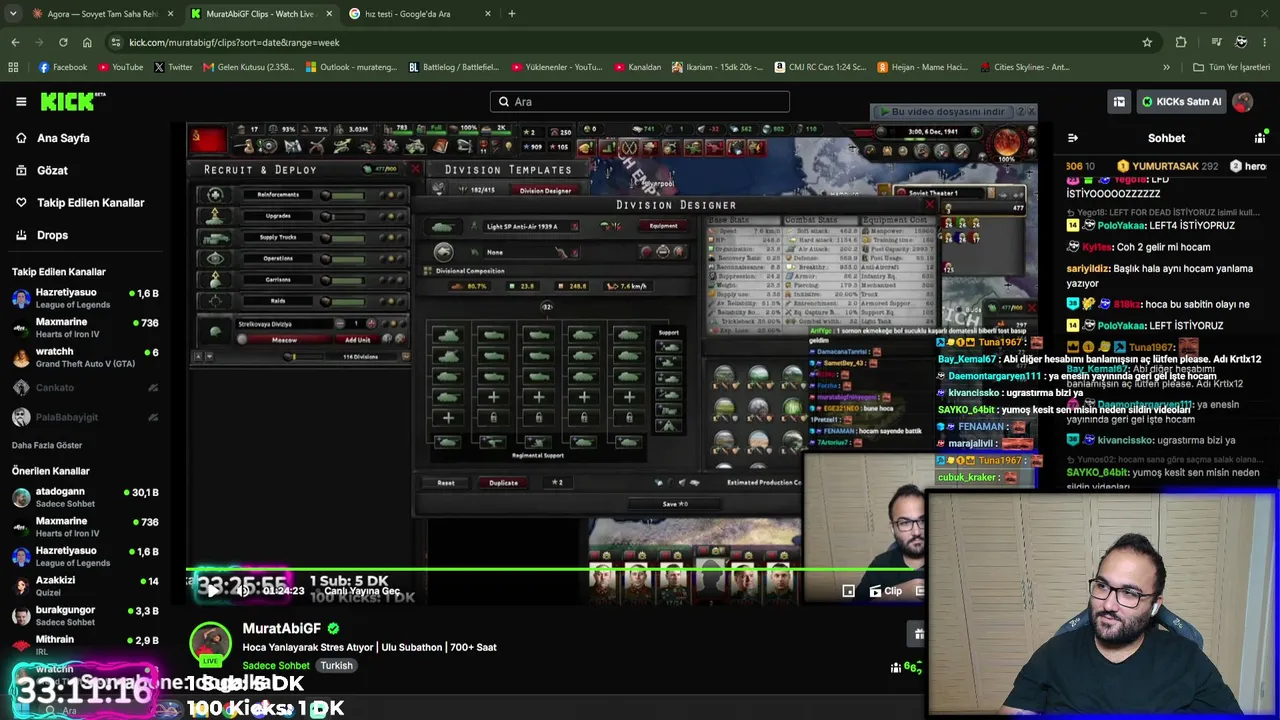The image size is (1280, 720).
Task: Open the Outlook bookmark
Action: pyautogui.click(x=351, y=67)
